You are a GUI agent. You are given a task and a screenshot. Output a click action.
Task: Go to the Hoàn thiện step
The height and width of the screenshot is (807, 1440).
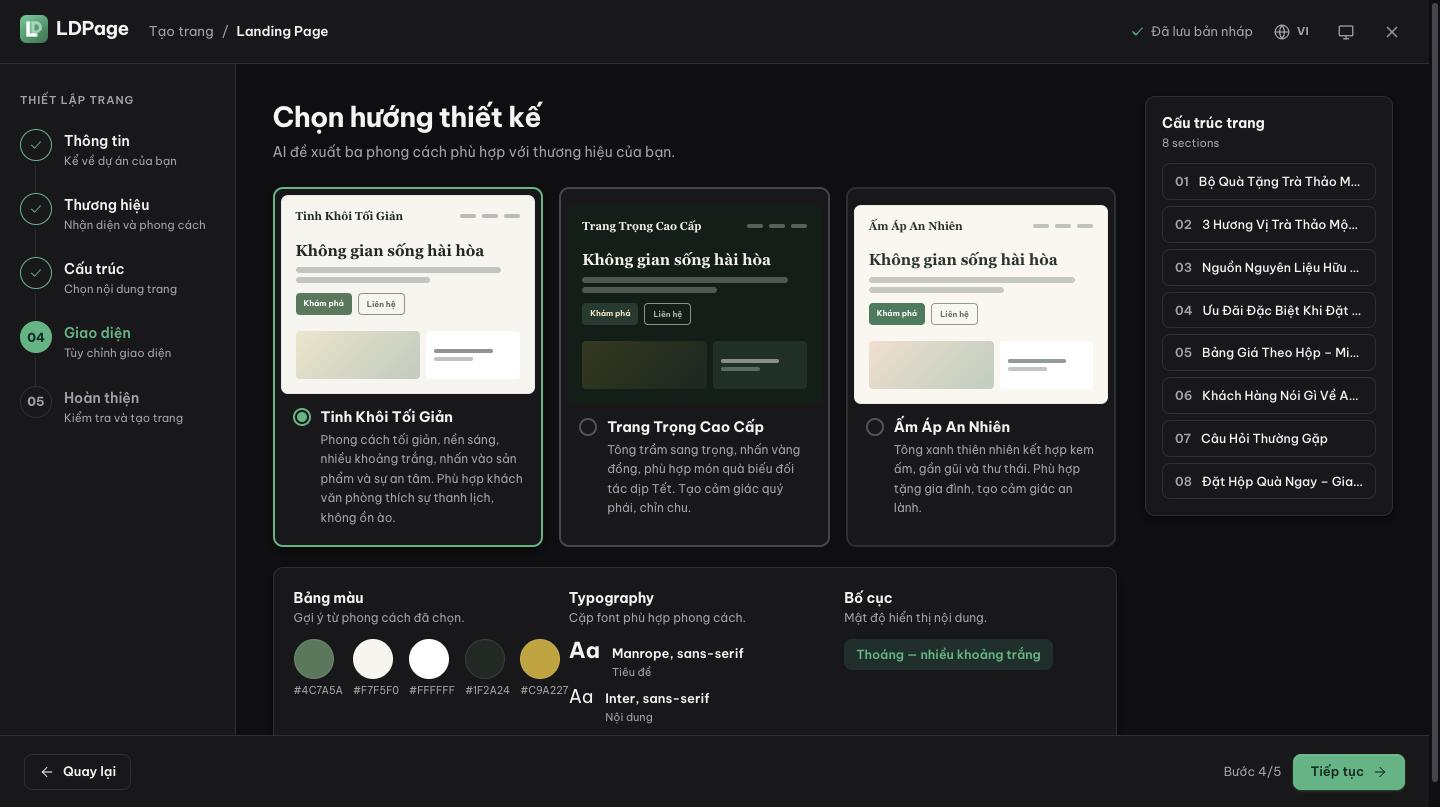(118, 407)
